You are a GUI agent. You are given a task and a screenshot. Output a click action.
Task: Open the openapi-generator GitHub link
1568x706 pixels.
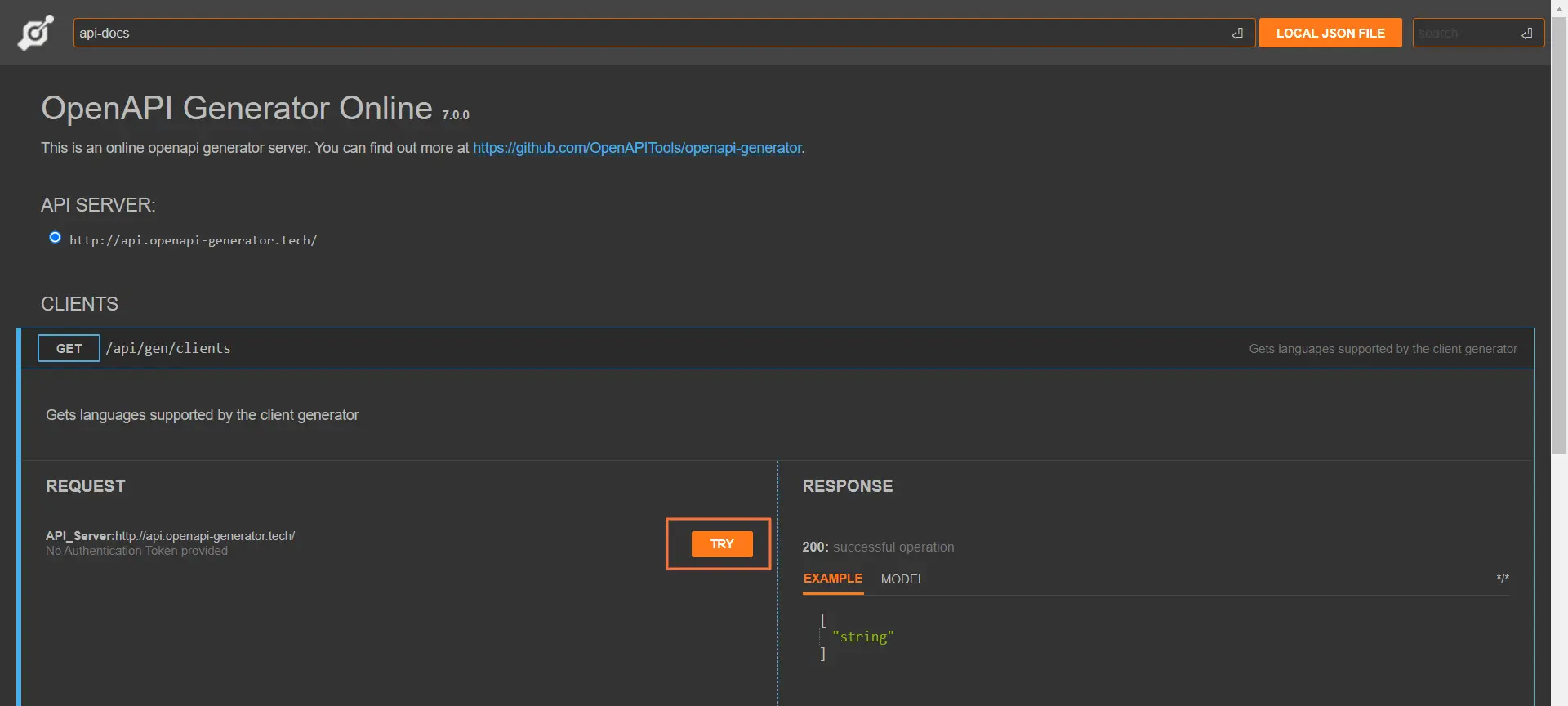click(637, 148)
